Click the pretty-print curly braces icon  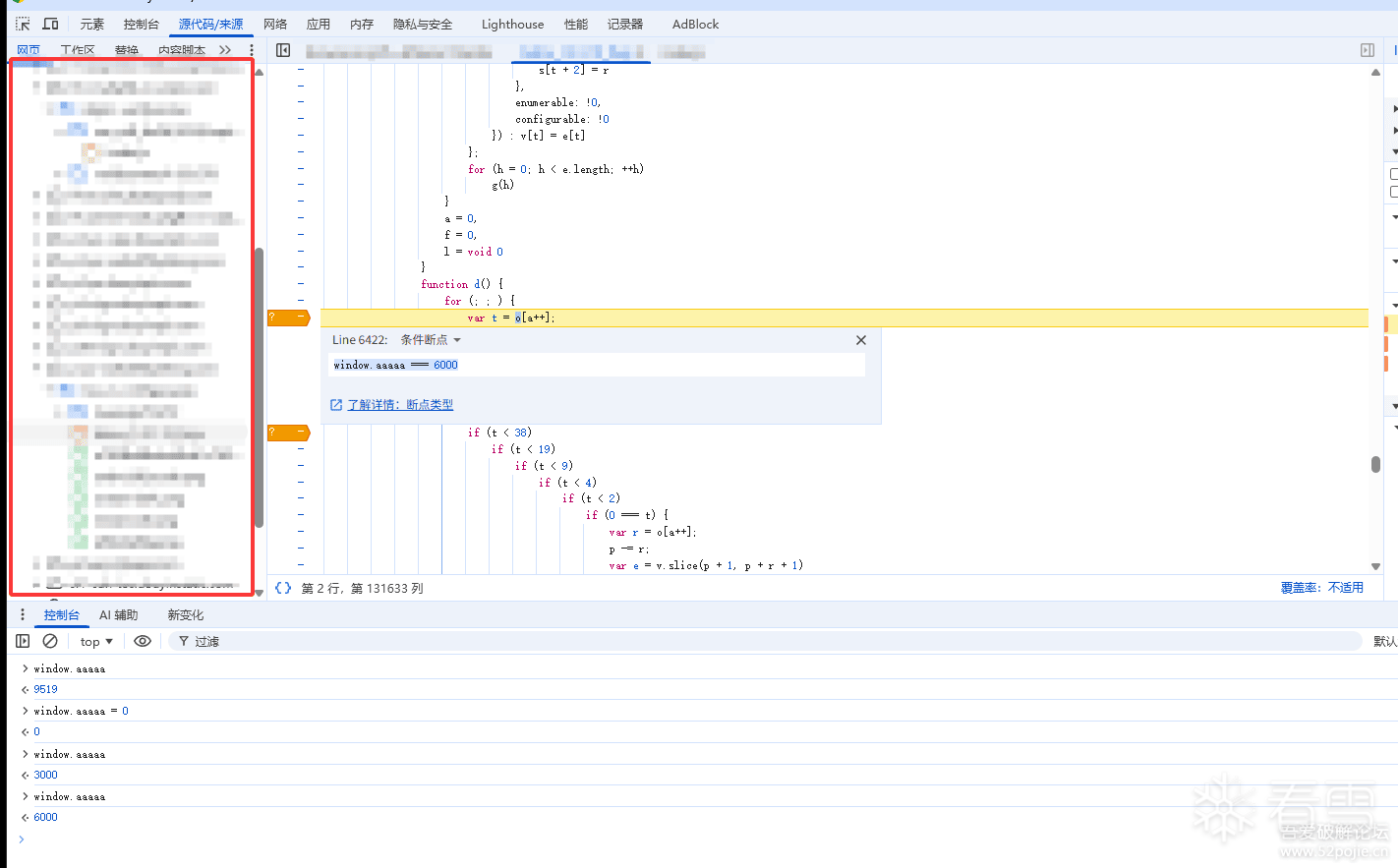(x=283, y=588)
